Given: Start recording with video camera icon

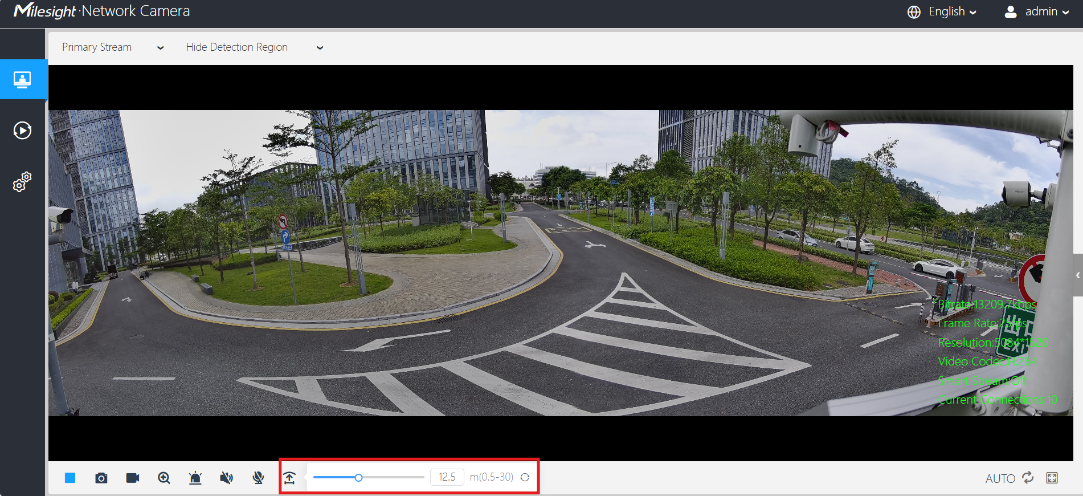Looking at the screenshot, I should click(133, 478).
